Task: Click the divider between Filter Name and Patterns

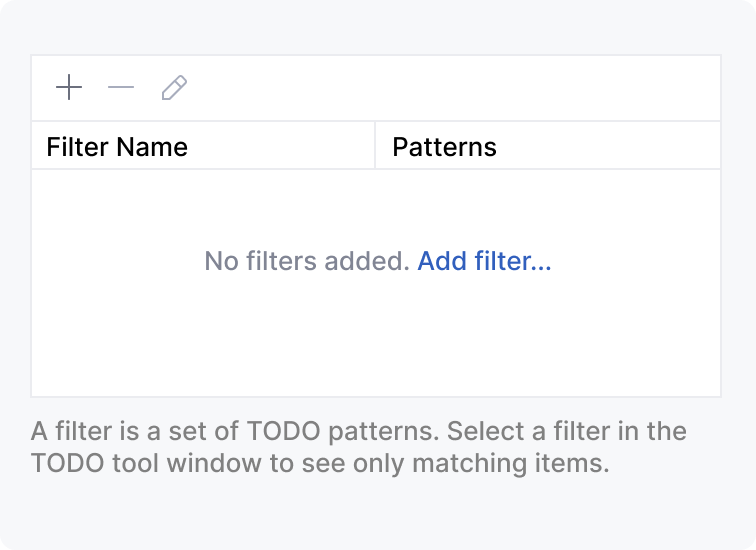Action: pos(375,146)
